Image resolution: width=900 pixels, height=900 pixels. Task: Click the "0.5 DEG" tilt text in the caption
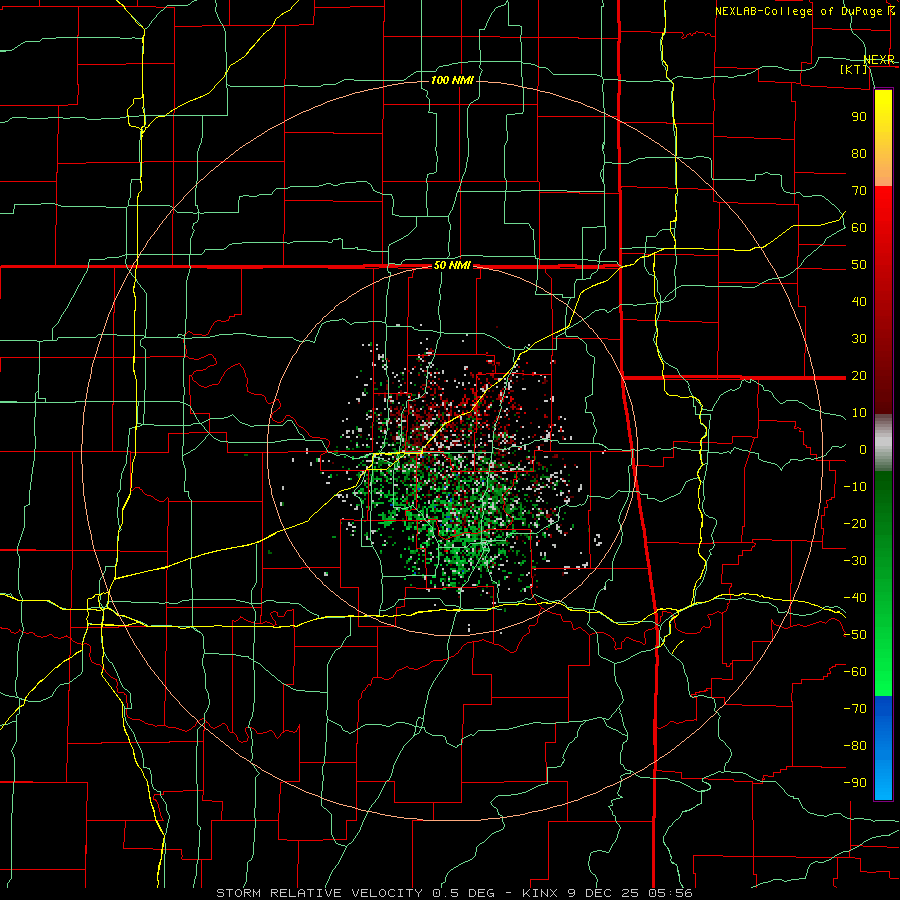click(x=468, y=893)
